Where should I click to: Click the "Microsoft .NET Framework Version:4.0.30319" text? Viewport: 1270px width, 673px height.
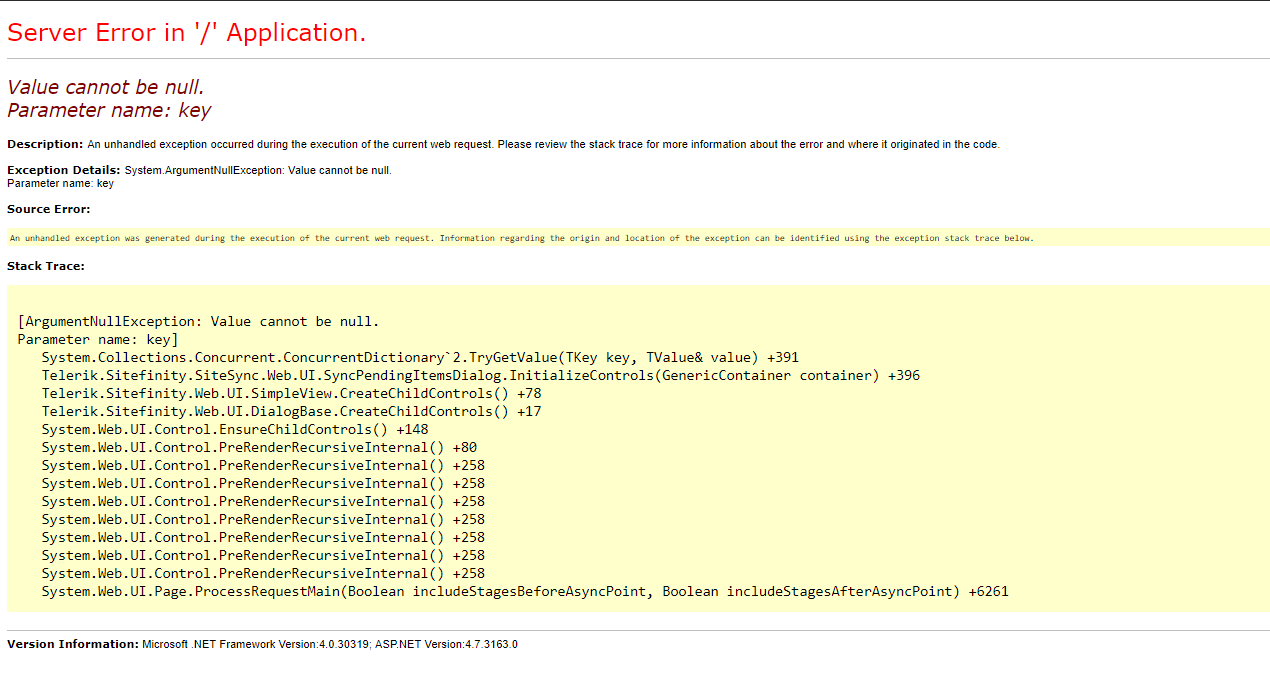(x=257, y=644)
